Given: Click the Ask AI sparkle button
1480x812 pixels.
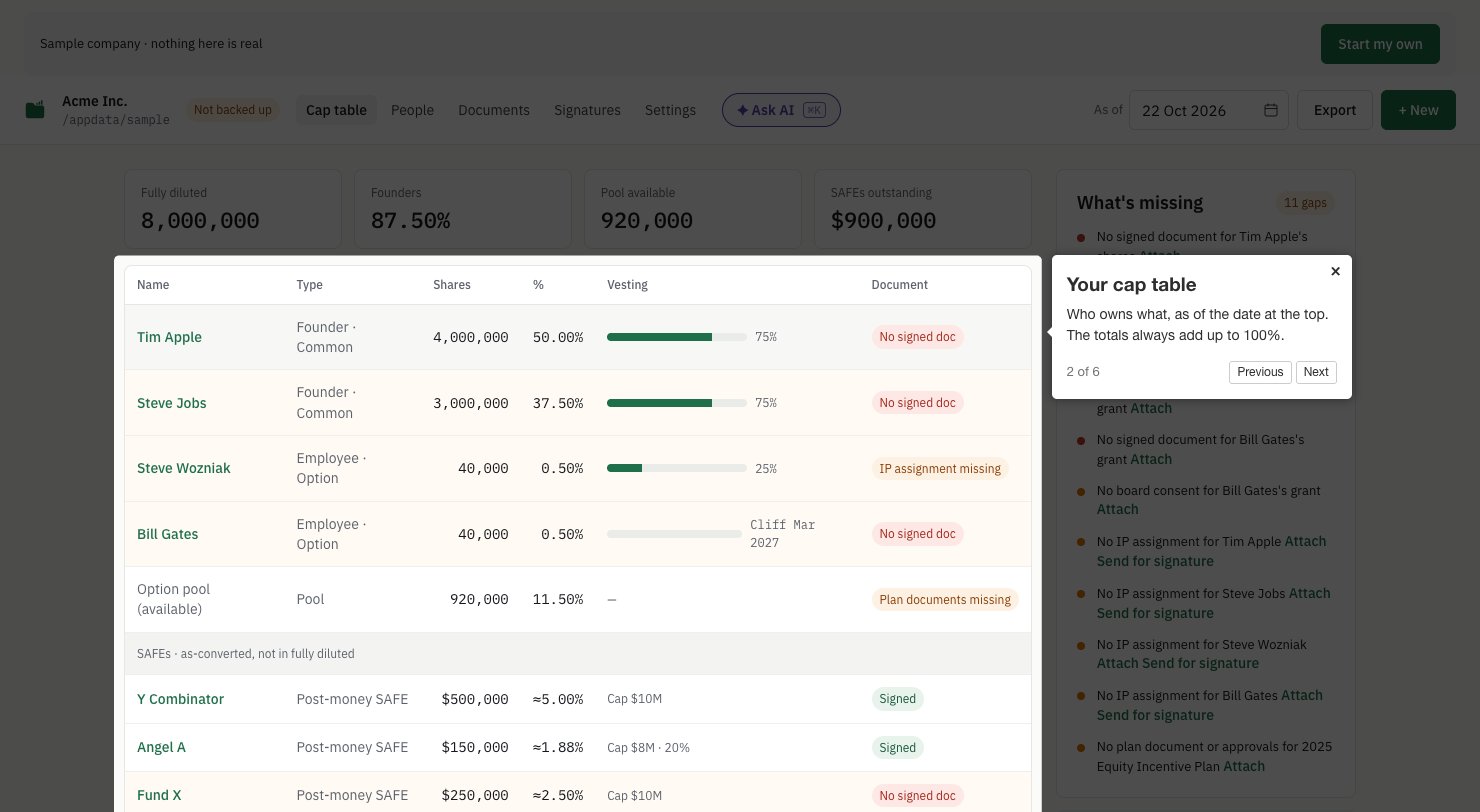Looking at the screenshot, I should pos(781,110).
